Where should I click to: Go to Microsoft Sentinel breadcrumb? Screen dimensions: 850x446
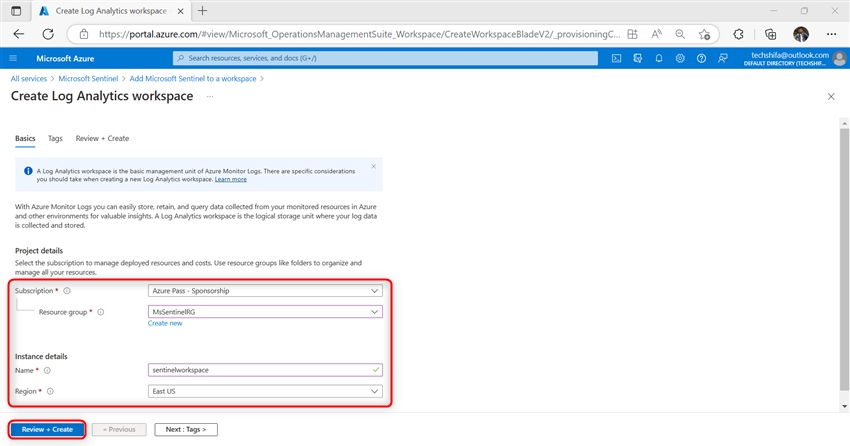(88, 79)
